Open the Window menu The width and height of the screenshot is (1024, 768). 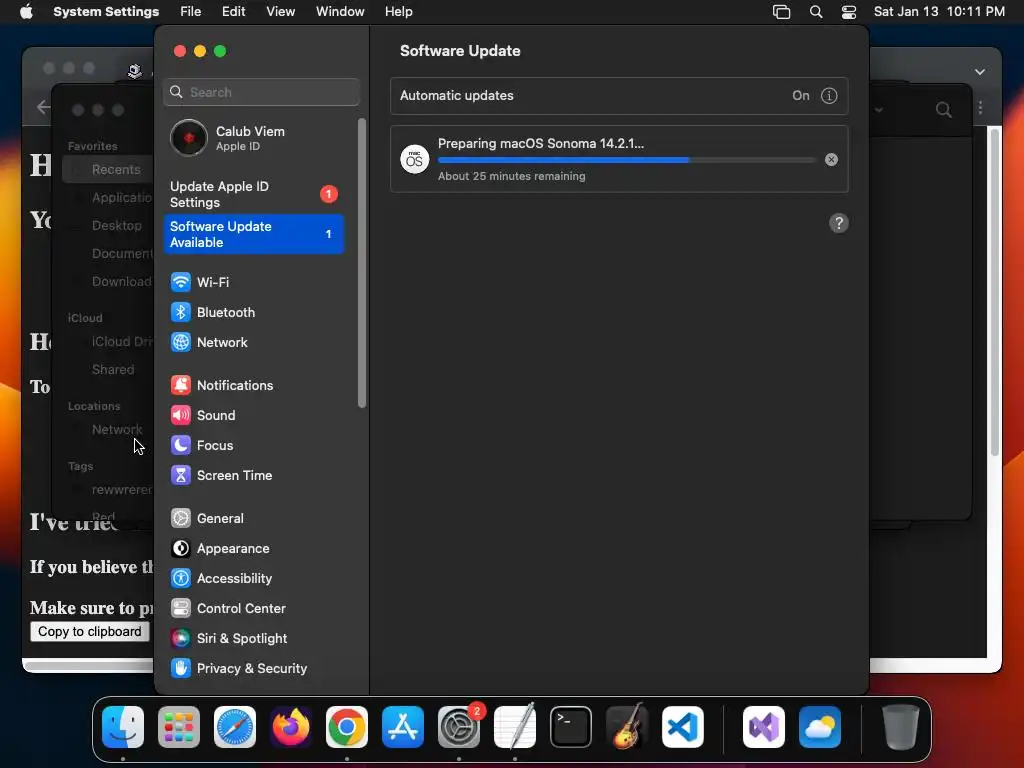point(340,12)
